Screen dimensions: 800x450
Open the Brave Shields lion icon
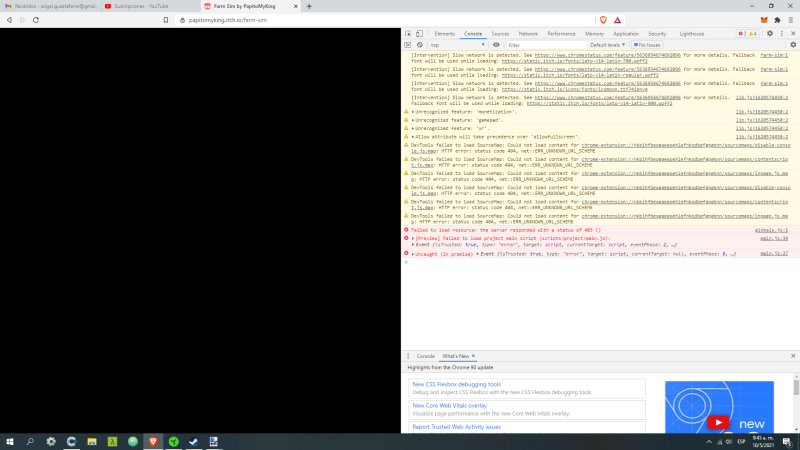603,20
